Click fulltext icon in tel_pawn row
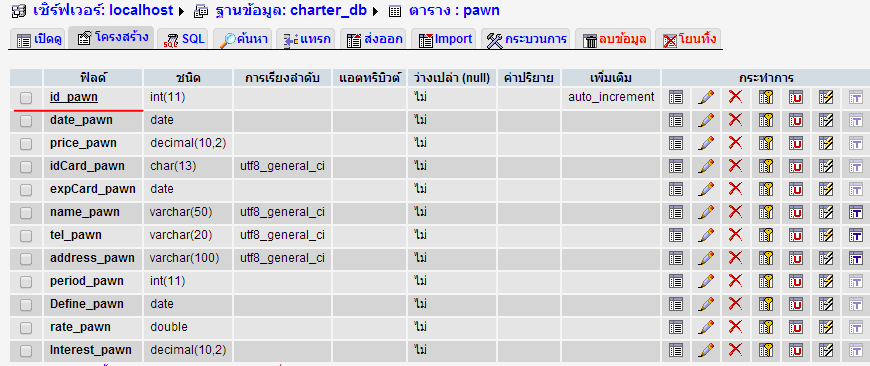This screenshot has width=870, height=366. (x=856, y=236)
